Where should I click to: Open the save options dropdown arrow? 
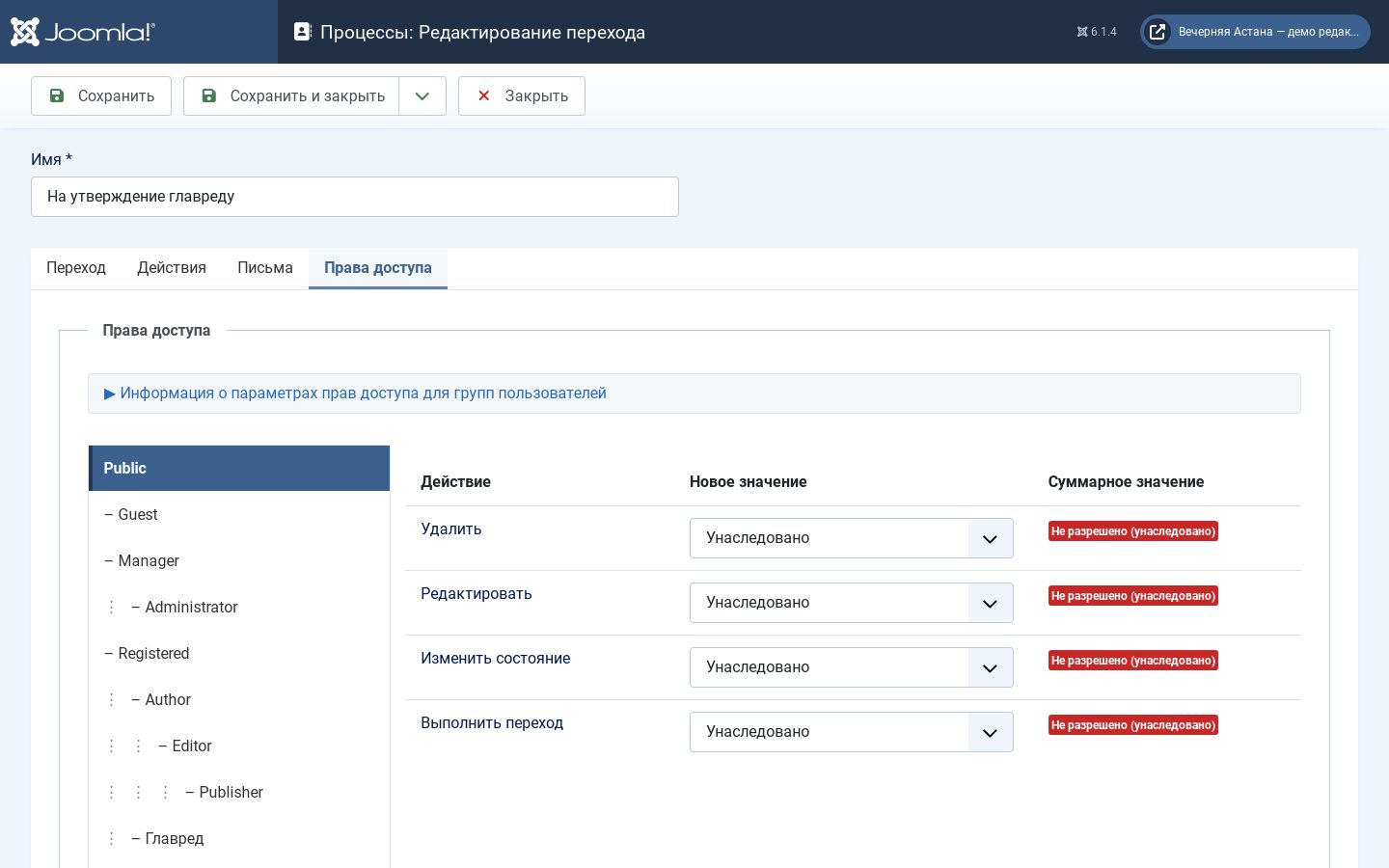click(422, 95)
